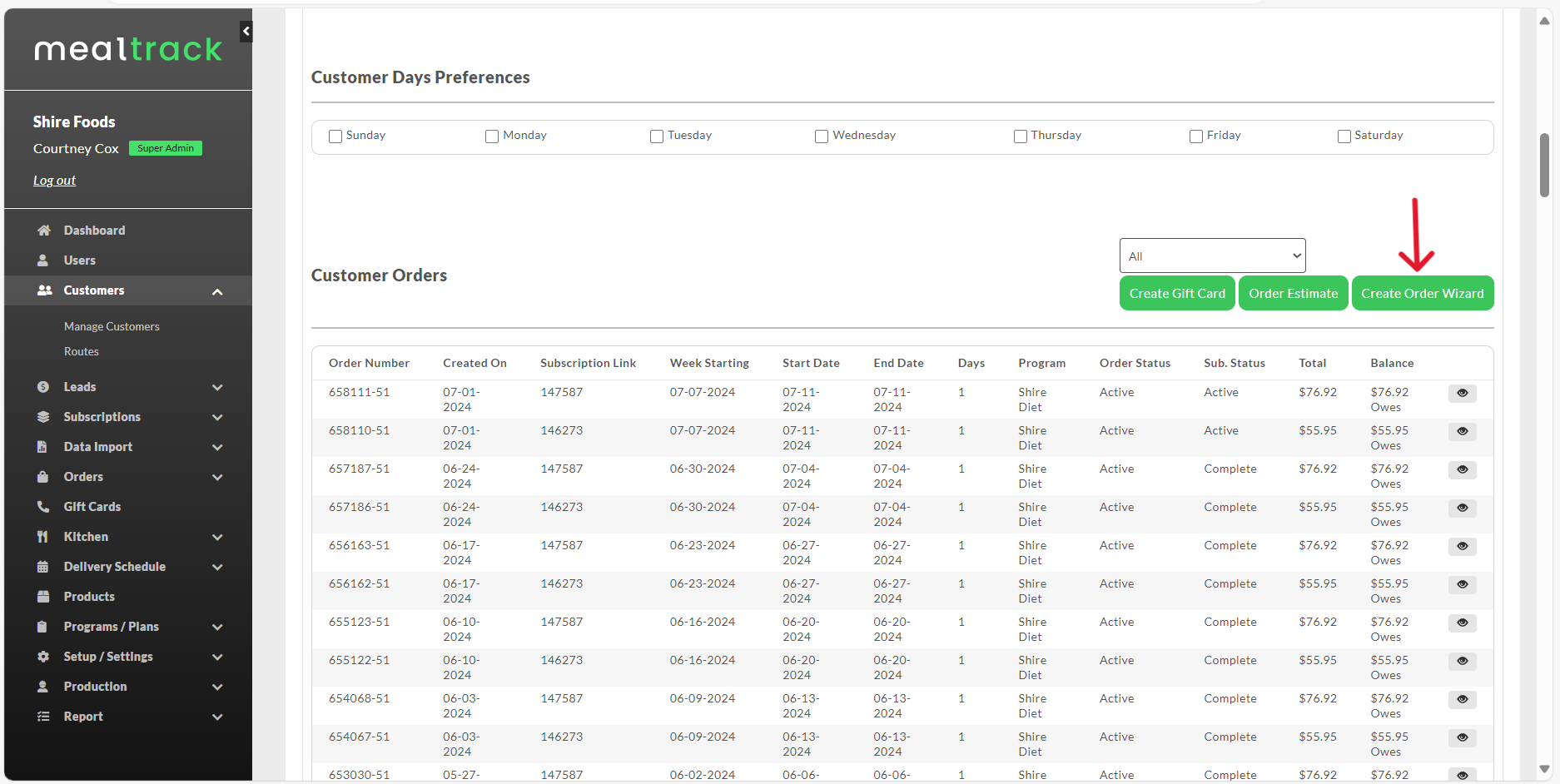Expand the Leads menu chevron
Screen dimensions: 1560x784
coord(217,387)
